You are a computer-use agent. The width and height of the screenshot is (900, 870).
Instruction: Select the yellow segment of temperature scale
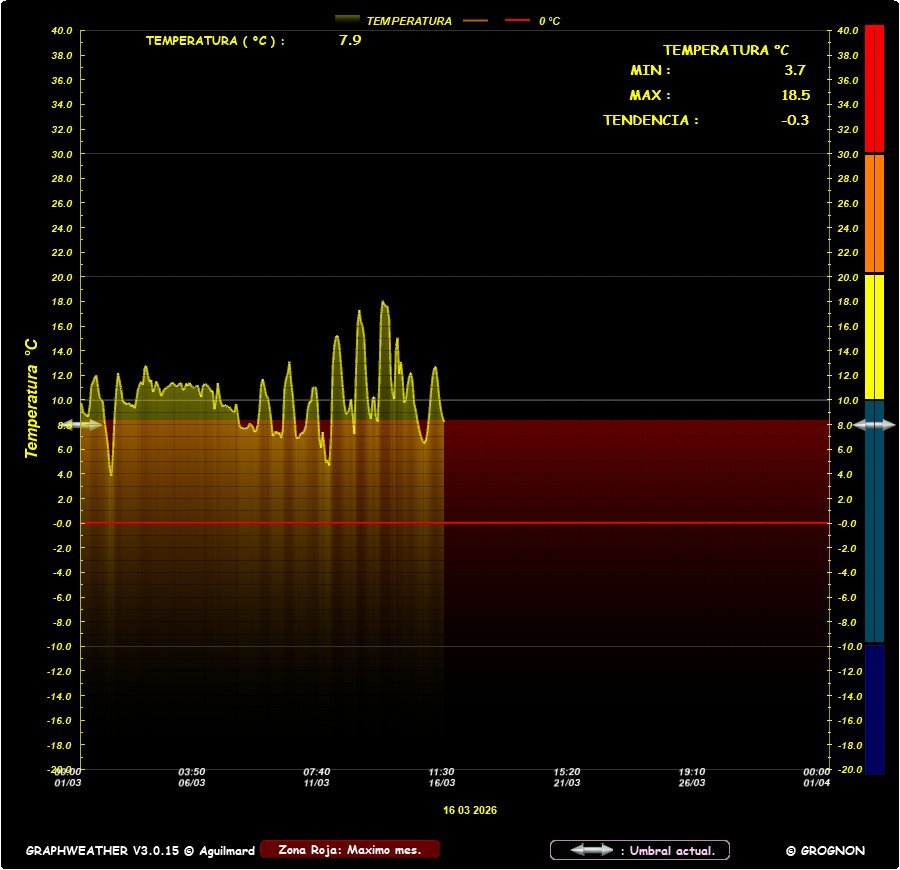click(874, 336)
